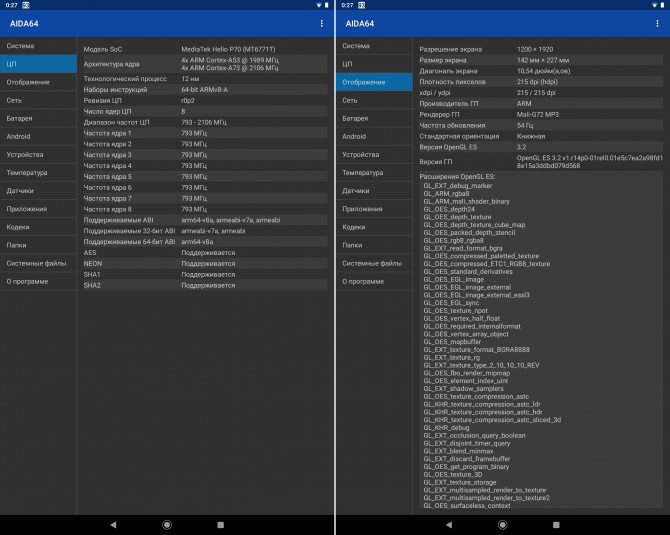Viewport: 670px width, 535px height.
Task: Open Приложения in right screen sidebar
Action: [x=374, y=209]
